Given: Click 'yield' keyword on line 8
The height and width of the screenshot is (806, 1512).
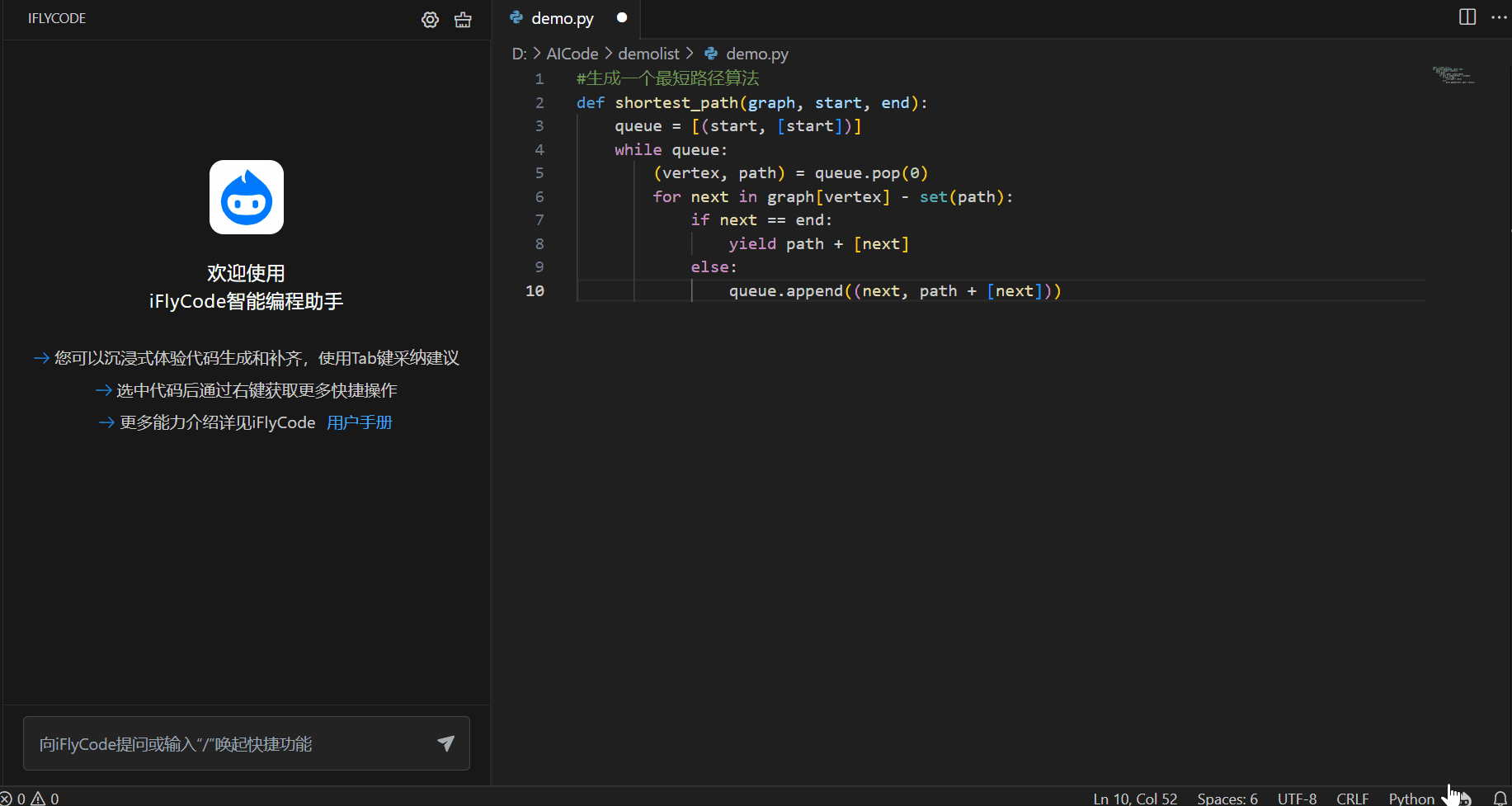Looking at the screenshot, I should 752,243.
